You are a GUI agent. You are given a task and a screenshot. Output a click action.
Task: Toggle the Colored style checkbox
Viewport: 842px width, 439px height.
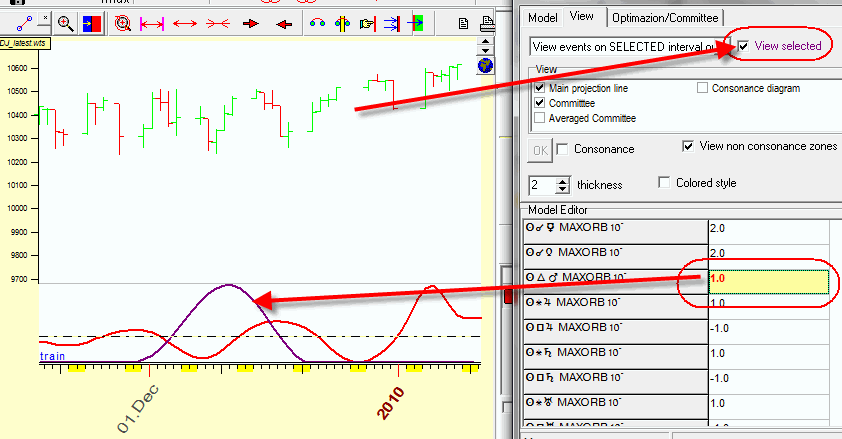(665, 183)
